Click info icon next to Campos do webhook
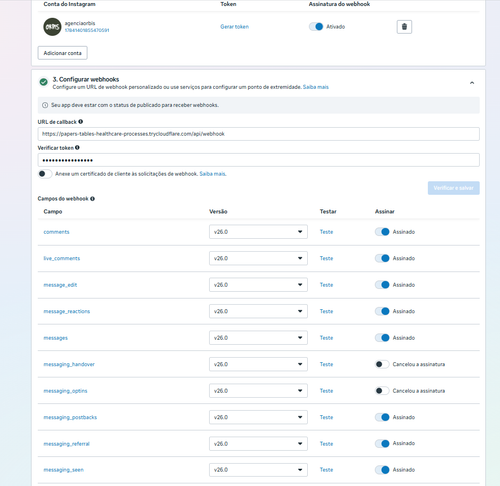Viewport: 500px width, 486px height. click(x=92, y=198)
